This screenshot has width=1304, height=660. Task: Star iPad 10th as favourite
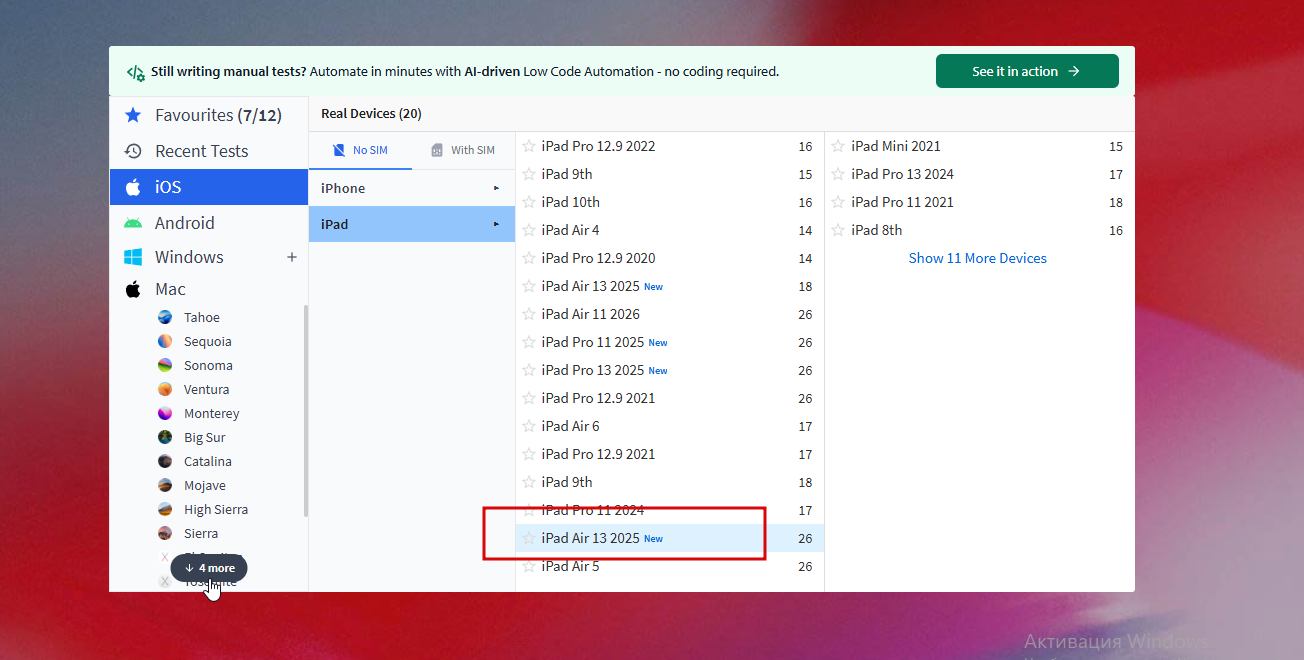click(529, 202)
